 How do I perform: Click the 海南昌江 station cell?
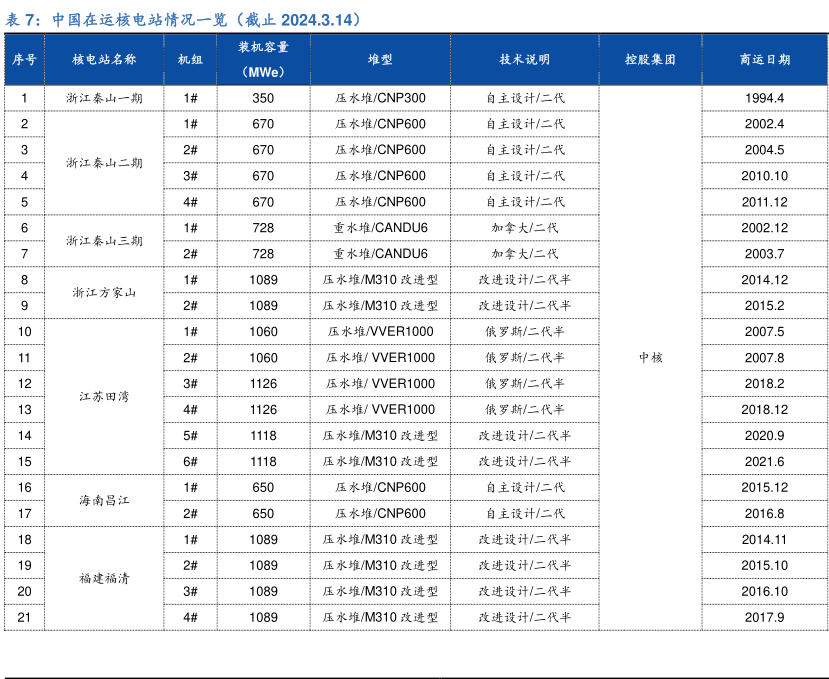(x=105, y=501)
